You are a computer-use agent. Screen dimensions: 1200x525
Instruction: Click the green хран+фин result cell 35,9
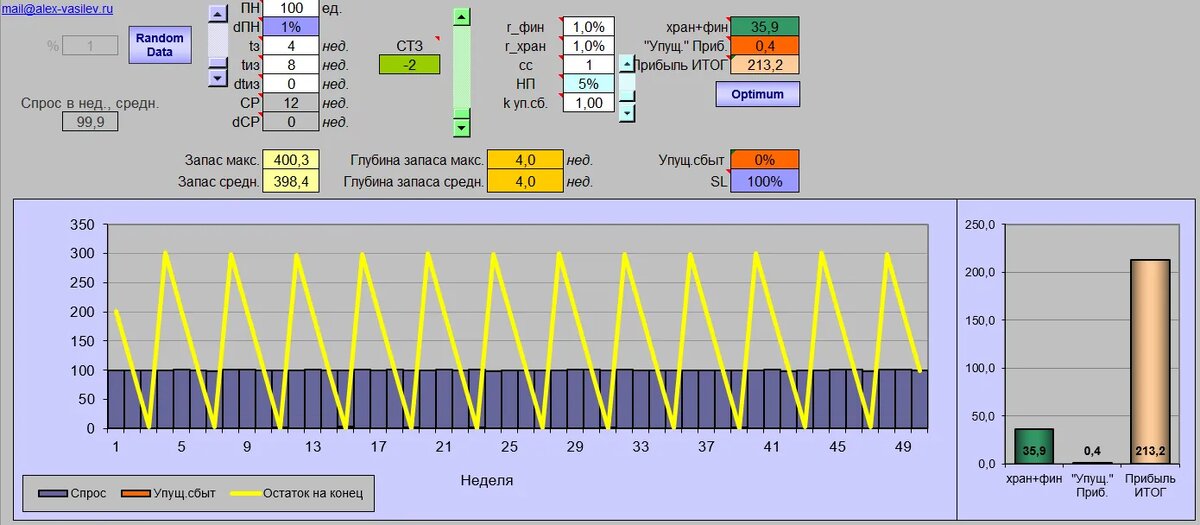pos(765,26)
